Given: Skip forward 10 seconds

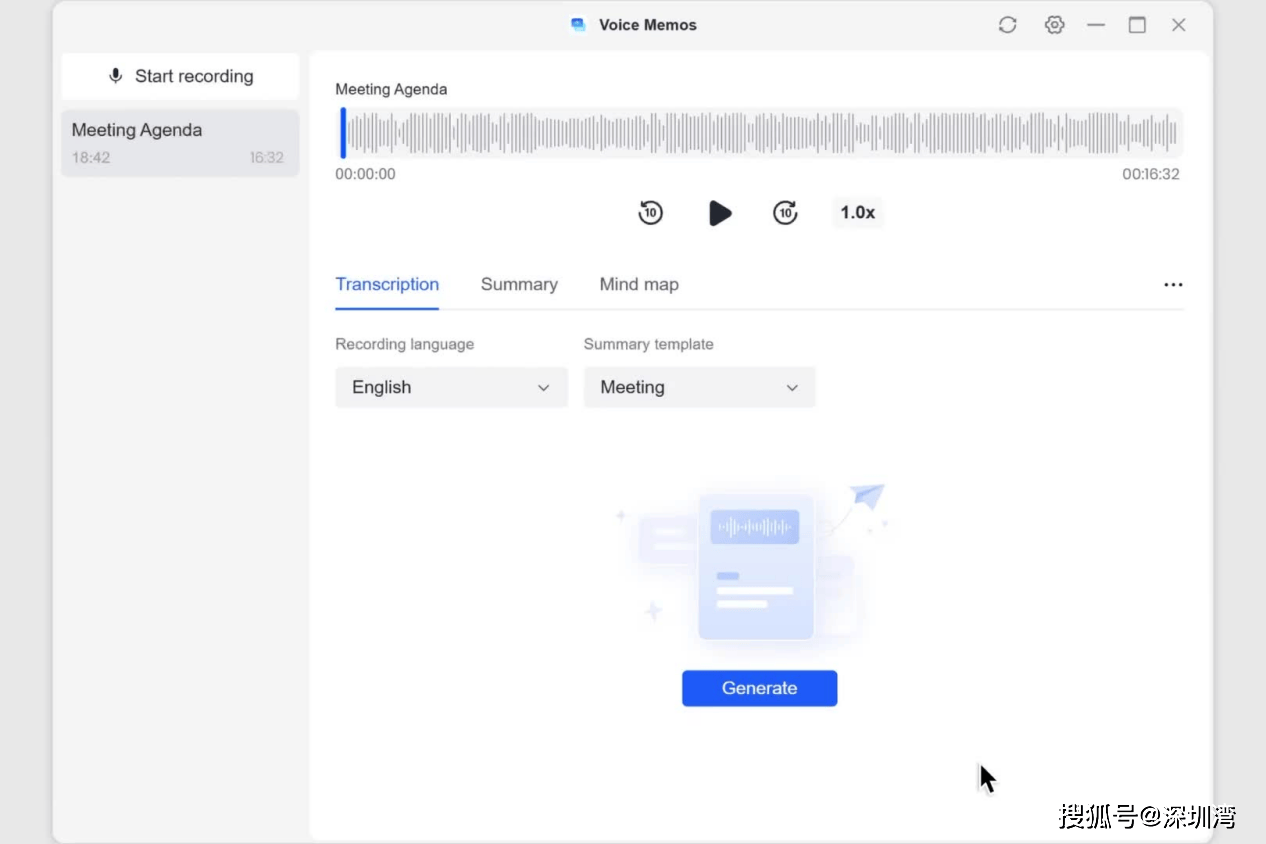Looking at the screenshot, I should coord(785,213).
